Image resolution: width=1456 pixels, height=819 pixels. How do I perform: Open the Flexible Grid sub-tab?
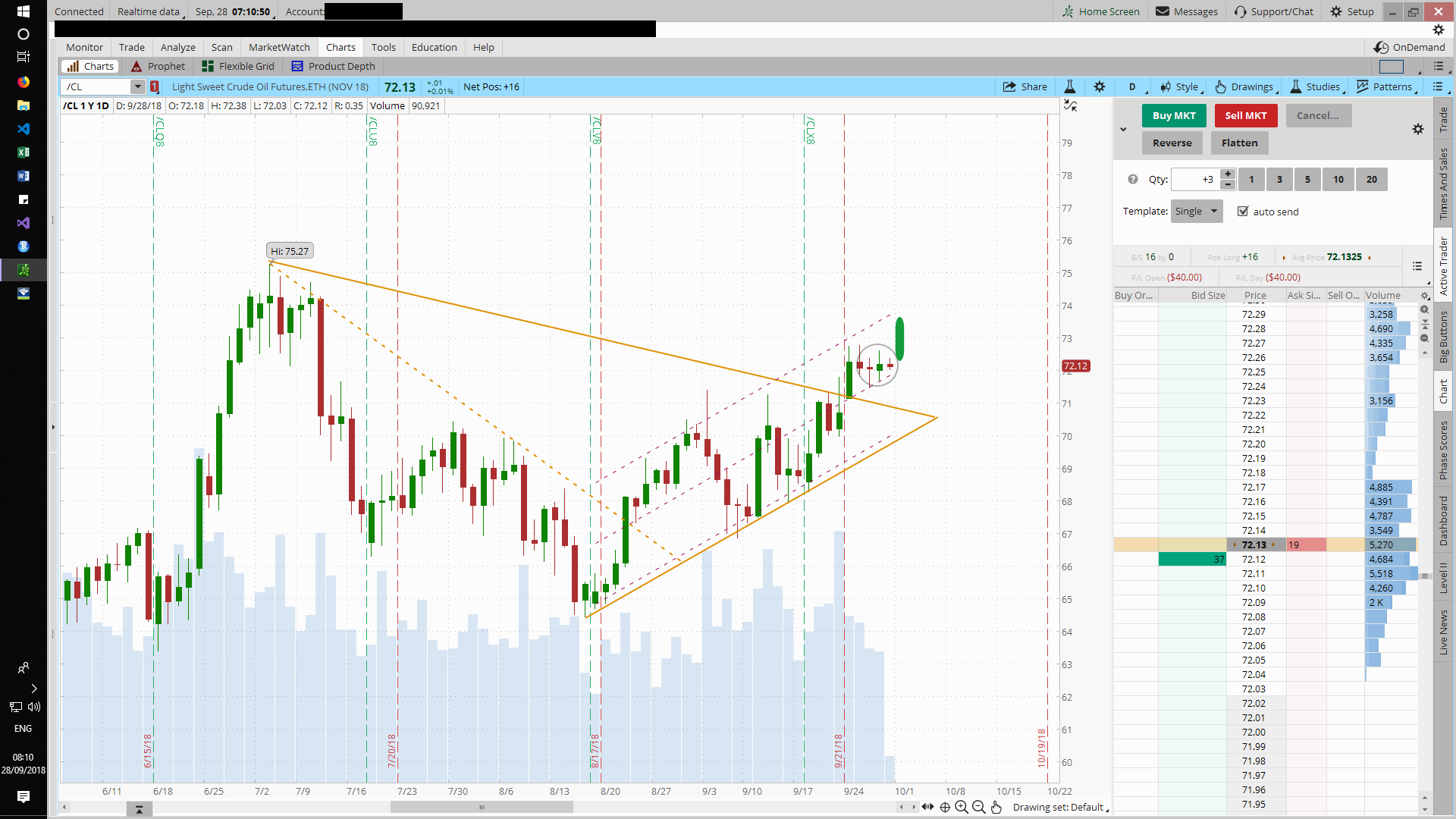(x=238, y=66)
